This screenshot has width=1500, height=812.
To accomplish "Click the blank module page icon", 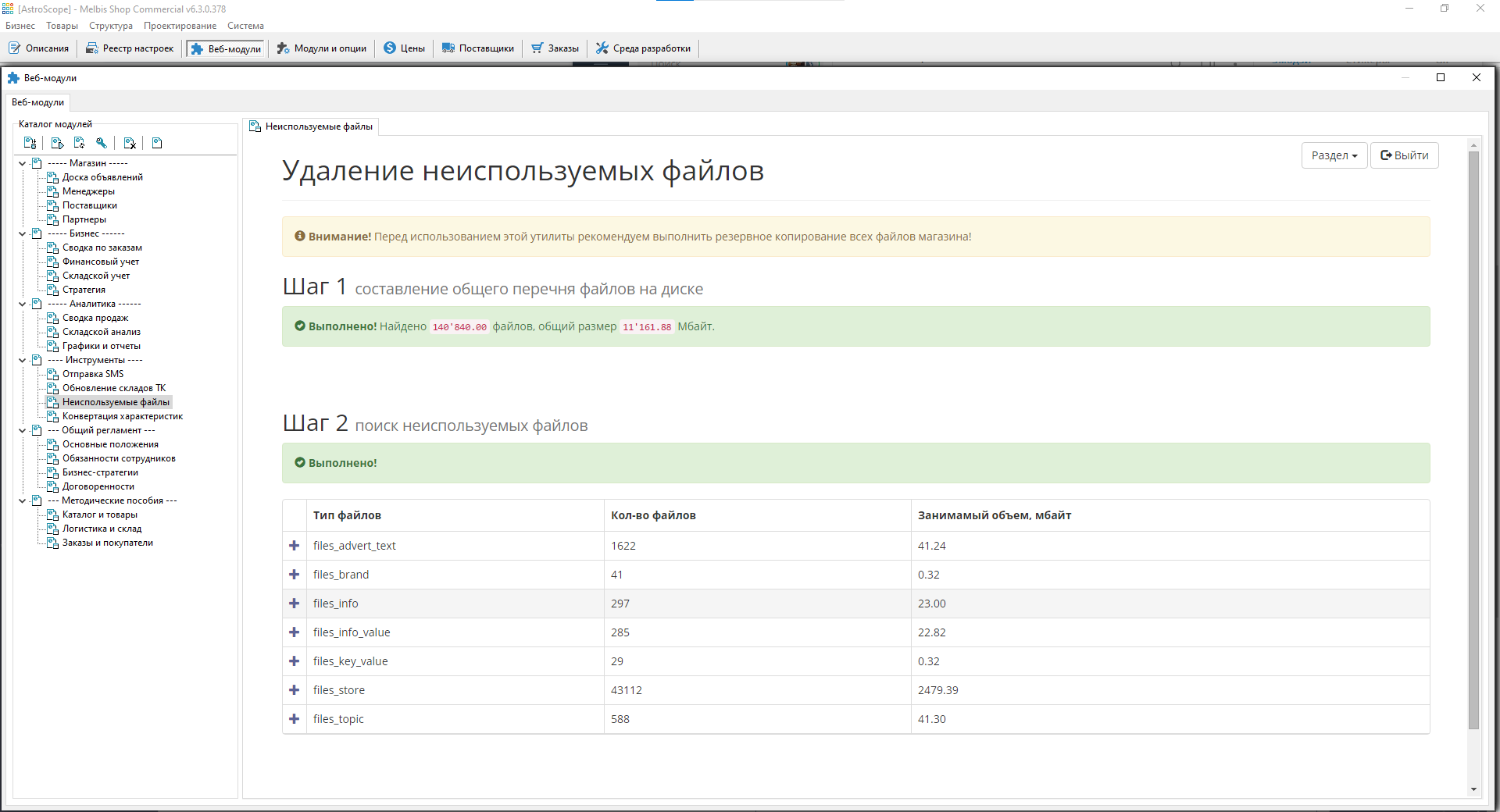I will coord(157,143).
